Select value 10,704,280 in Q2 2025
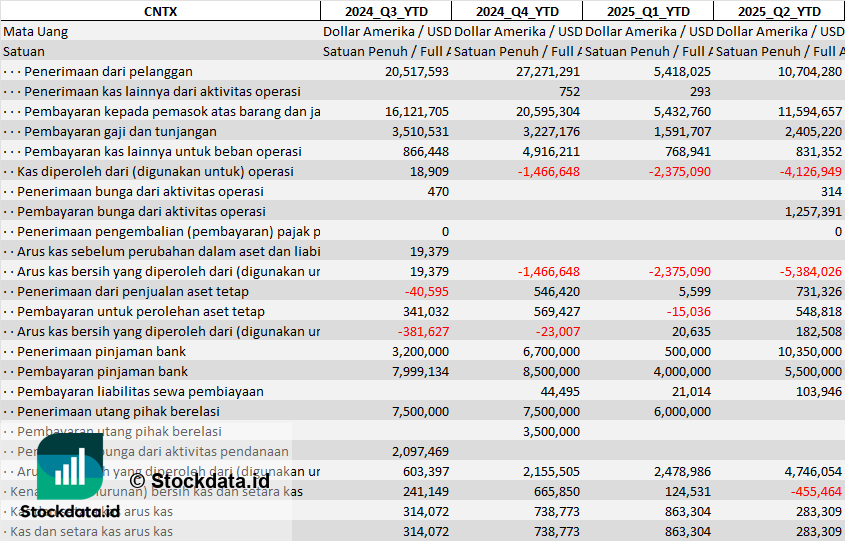The height and width of the screenshot is (541, 845). coord(809,72)
